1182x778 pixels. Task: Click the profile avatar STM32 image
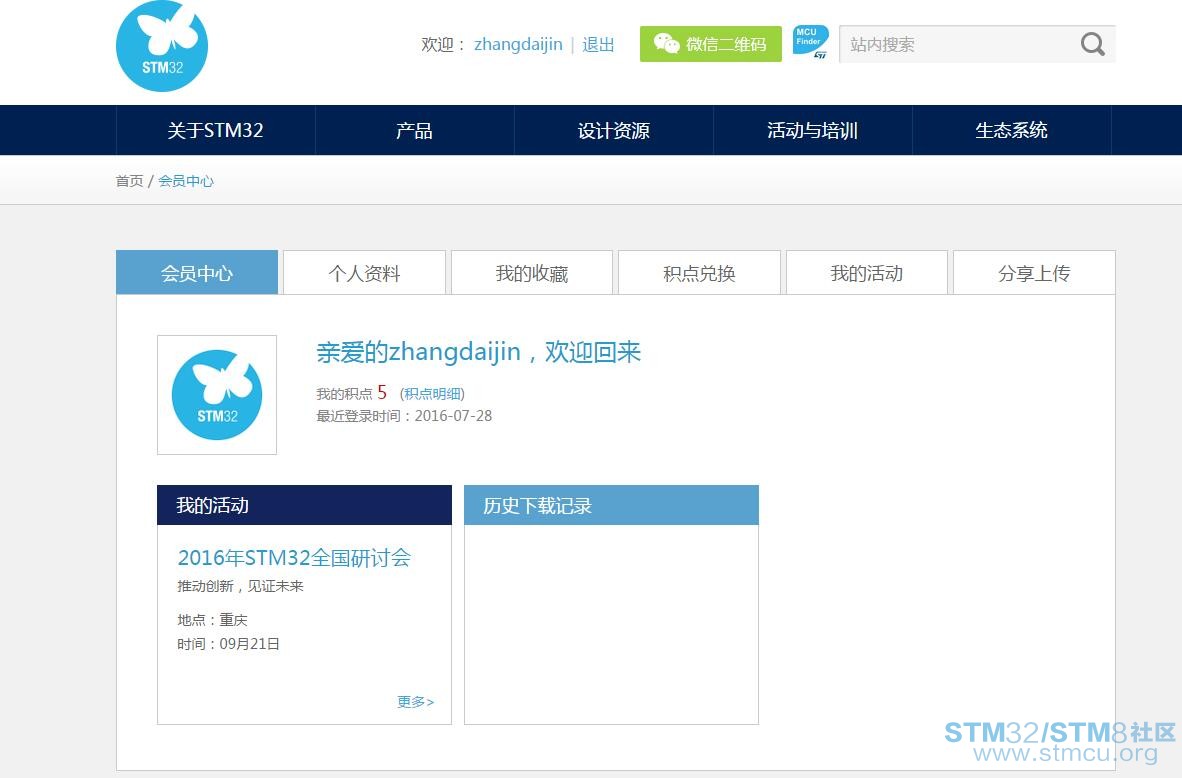tap(217, 395)
